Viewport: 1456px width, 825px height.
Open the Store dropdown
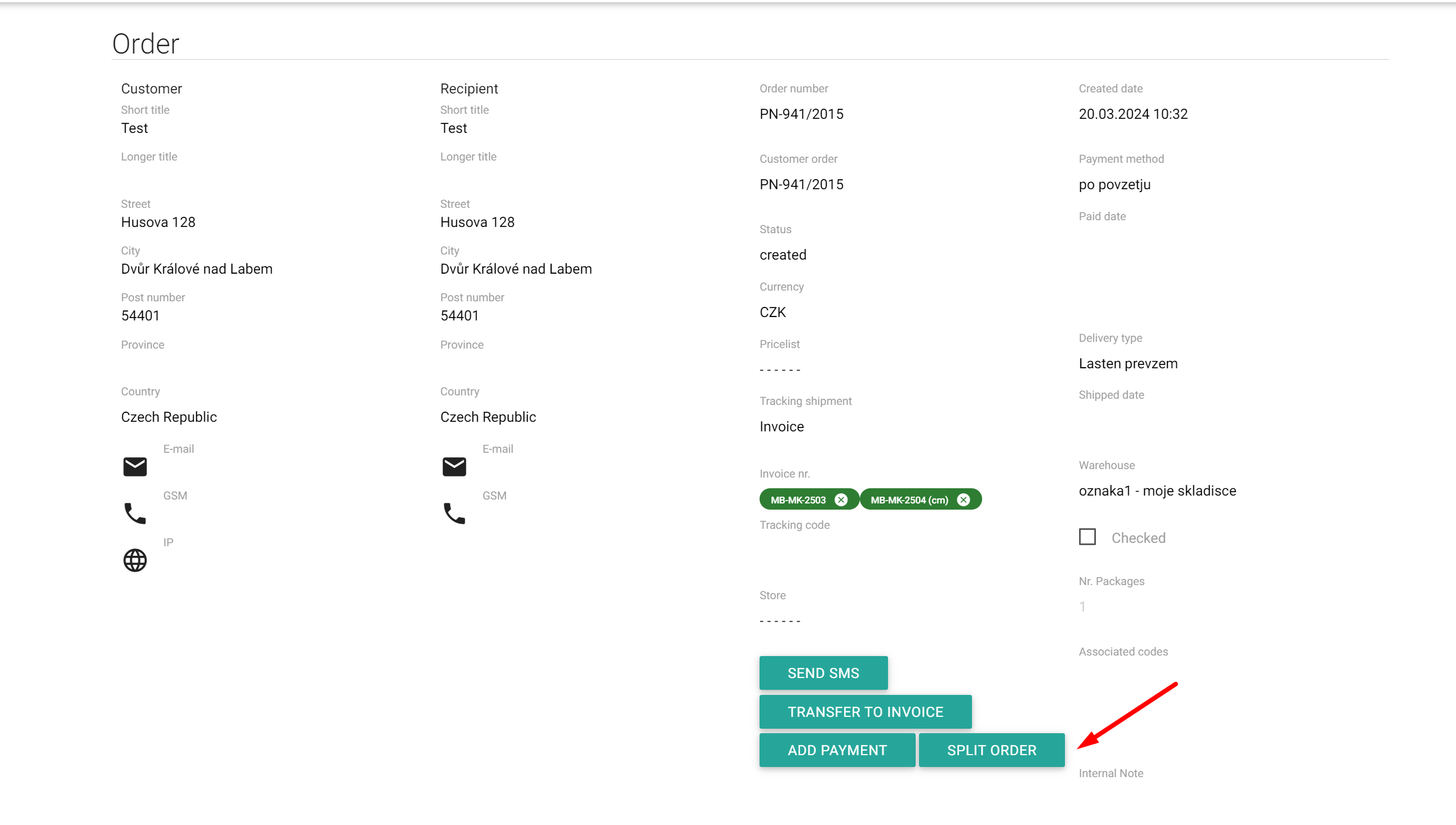(x=780, y=621)
